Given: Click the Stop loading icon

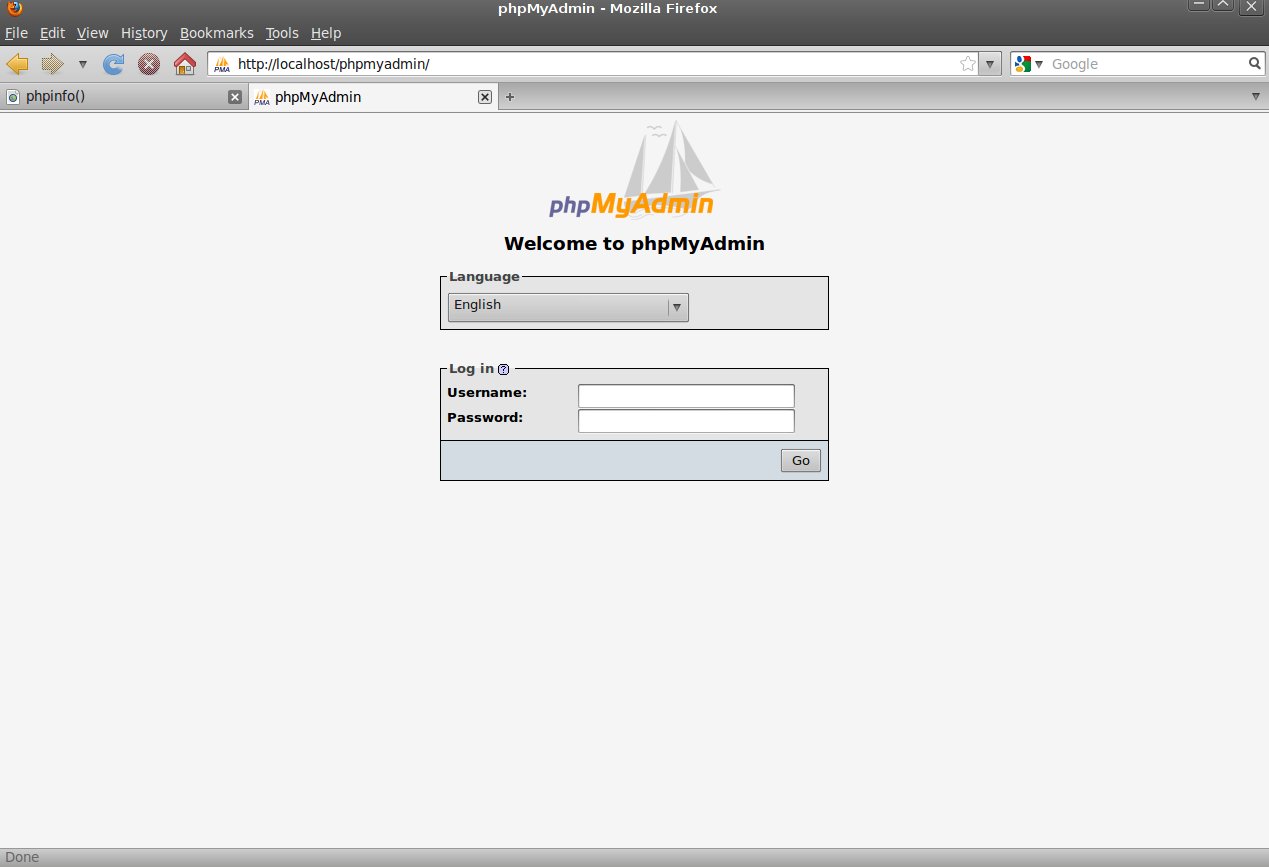Looking at the screenshot, I should [149, 64].
